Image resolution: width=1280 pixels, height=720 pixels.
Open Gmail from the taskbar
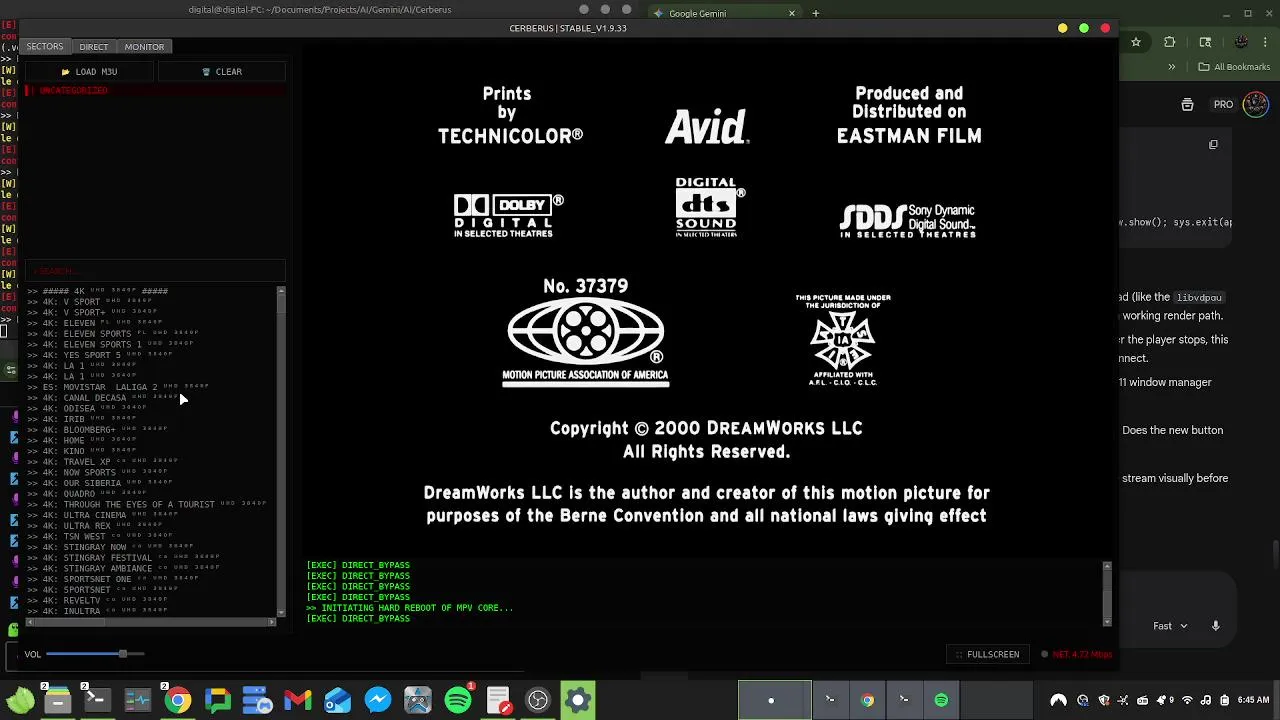pyautogui.click(x=297, y=700)
